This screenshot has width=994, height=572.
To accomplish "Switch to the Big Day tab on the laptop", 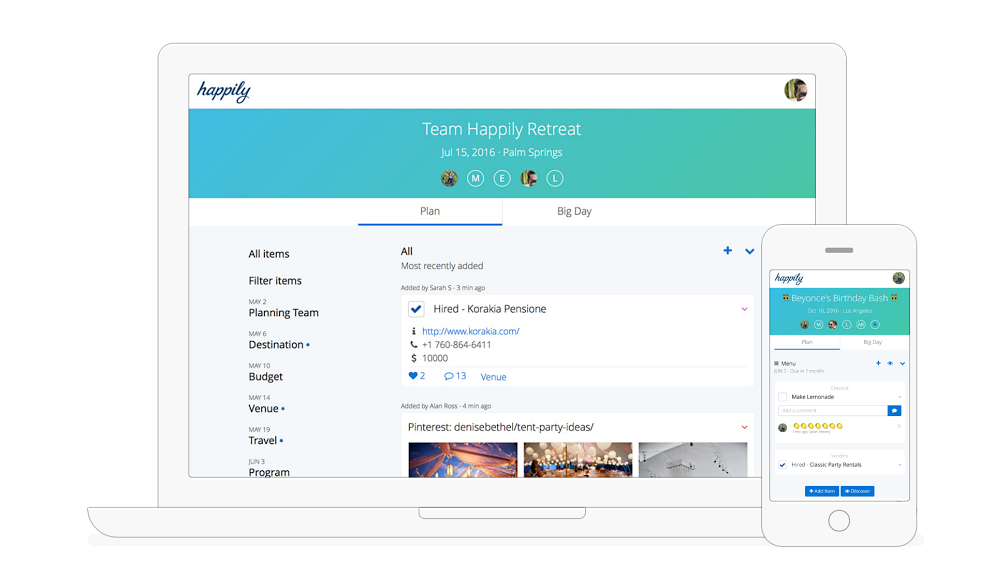I will pos(574,211).
